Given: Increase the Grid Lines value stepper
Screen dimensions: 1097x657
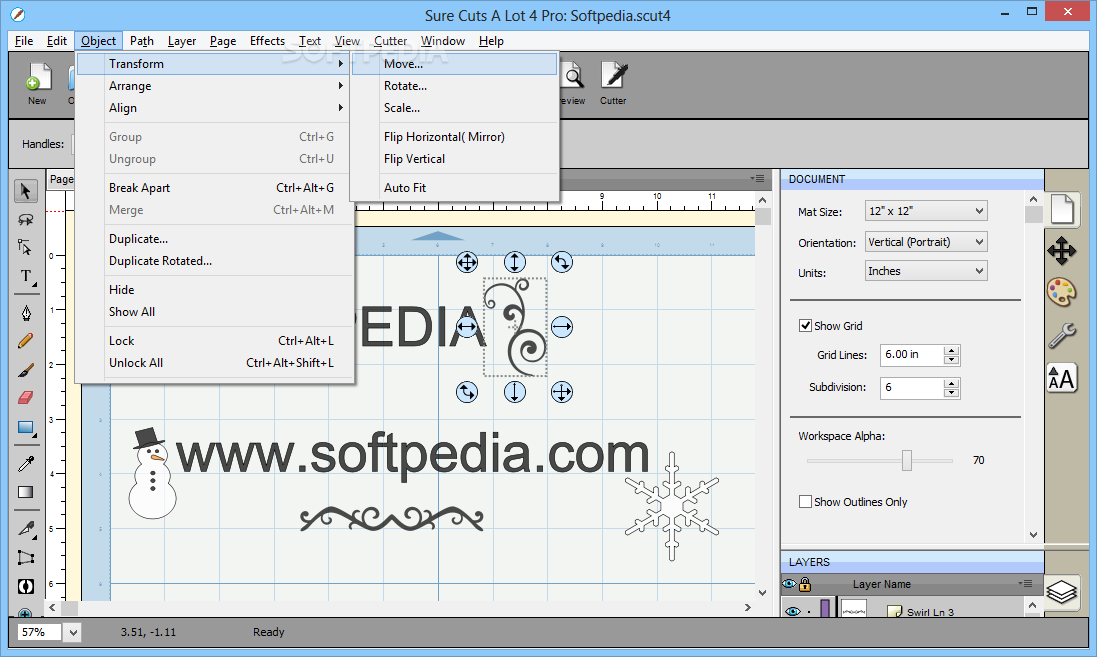Looking at the screenshot, I should pos(951,350).
